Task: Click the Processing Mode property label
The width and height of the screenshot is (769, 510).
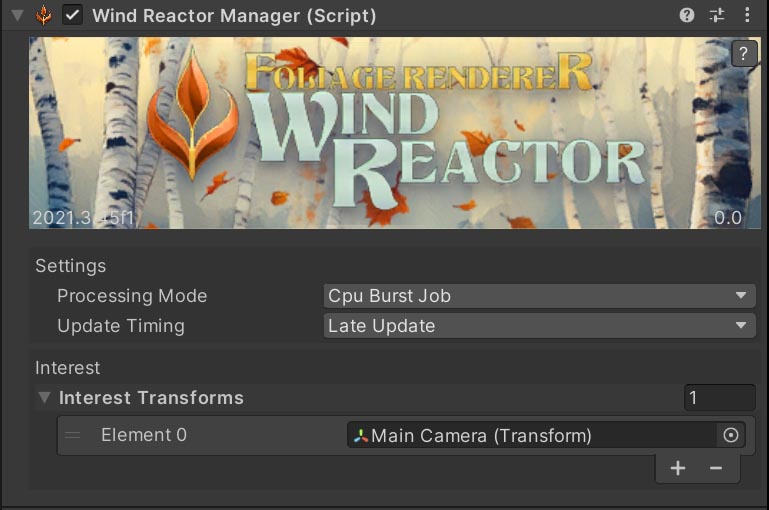Action: [132, 296]
